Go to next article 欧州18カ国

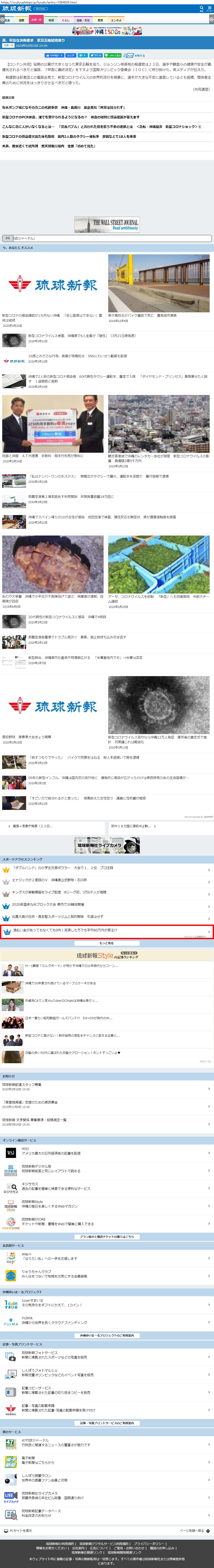pos(160,826)
